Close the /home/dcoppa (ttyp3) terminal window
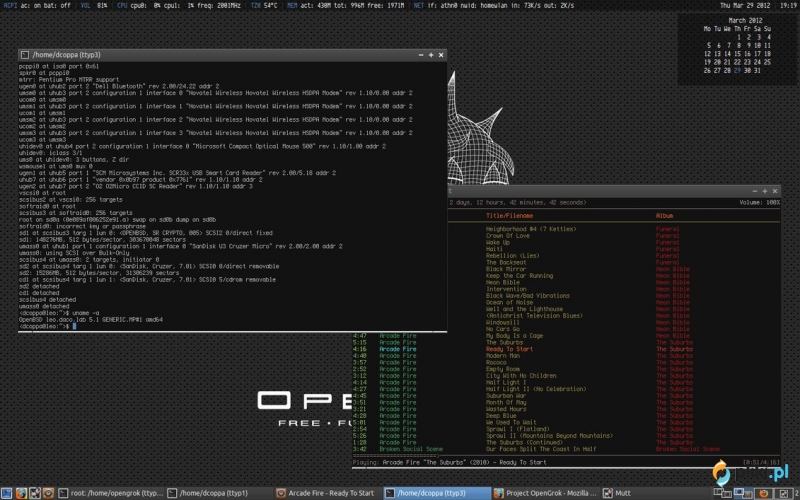Screen dimensions: 800x500 [441, 55]
